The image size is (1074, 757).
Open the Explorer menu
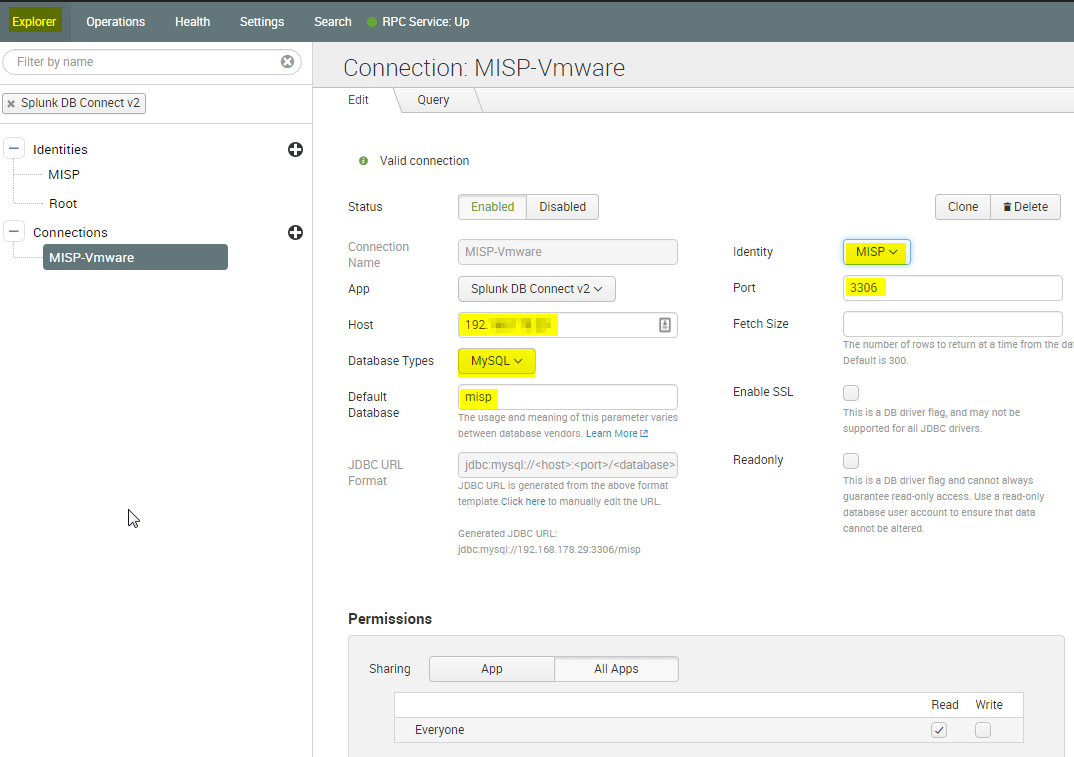coord(34,21)
